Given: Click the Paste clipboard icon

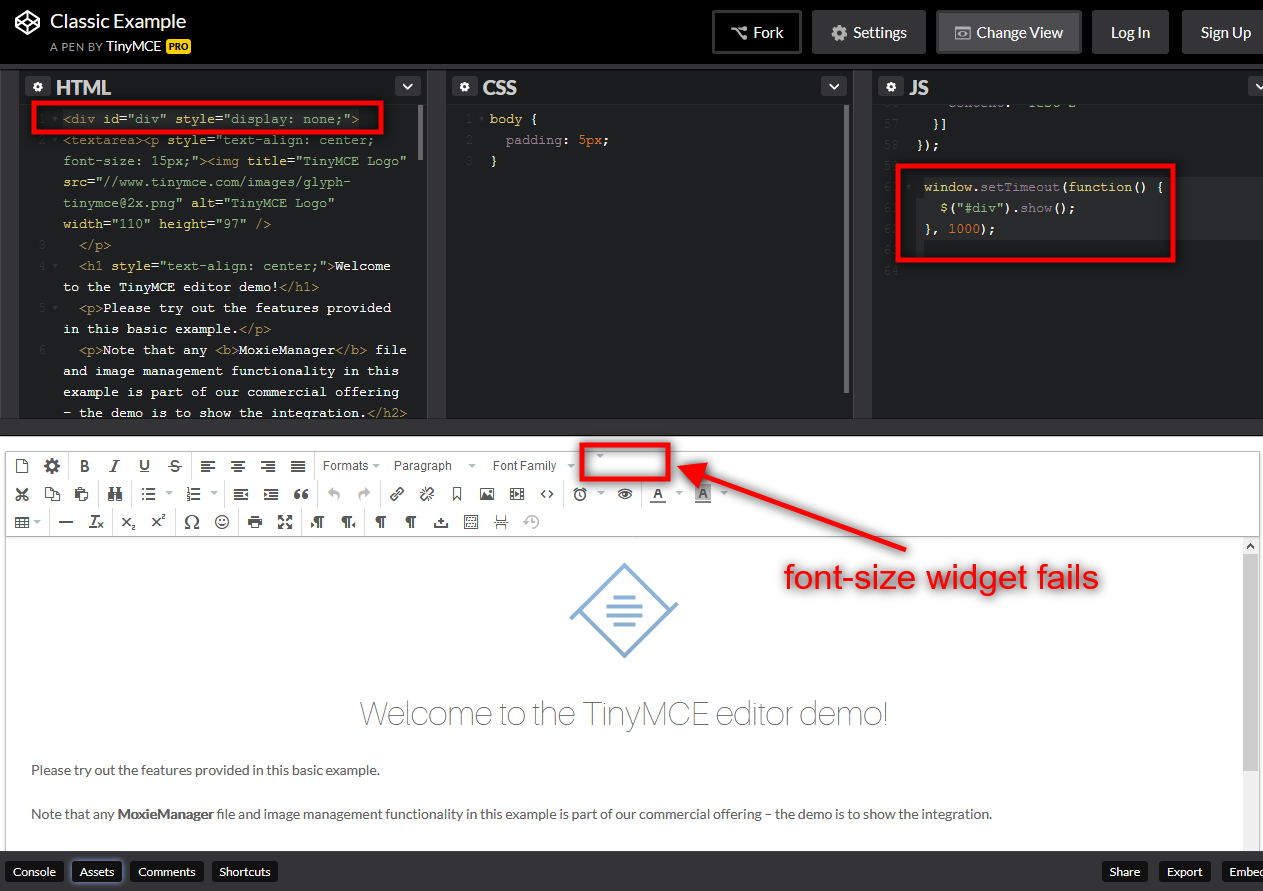Looking at the screenshot, I should 82,494.
